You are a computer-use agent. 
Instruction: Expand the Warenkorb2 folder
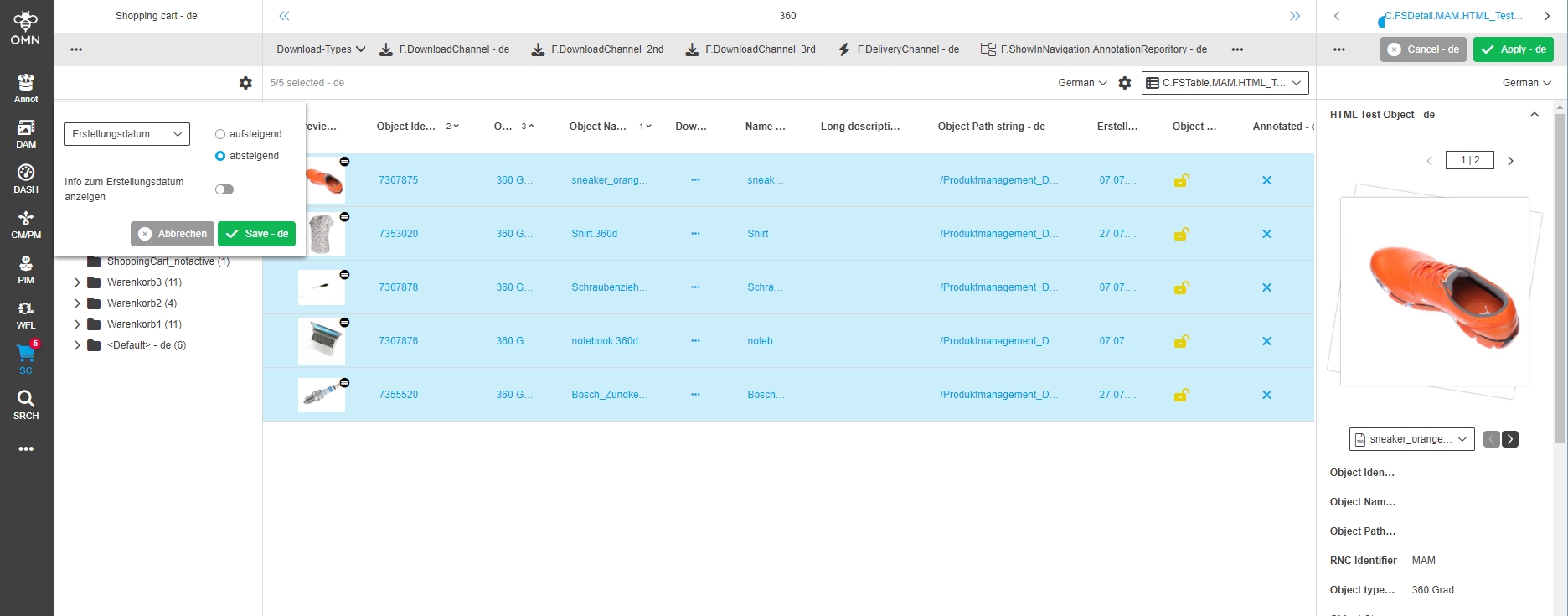(77, 303)
